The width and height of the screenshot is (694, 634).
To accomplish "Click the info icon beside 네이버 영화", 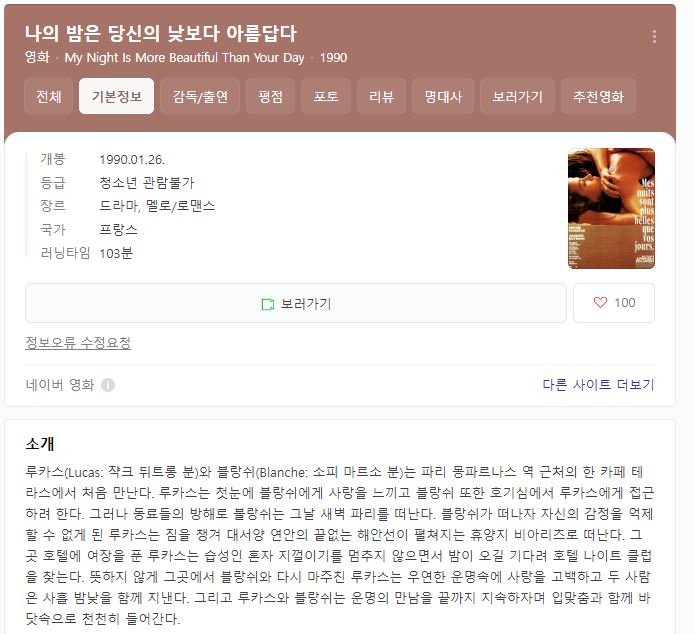I will point(108,385).
